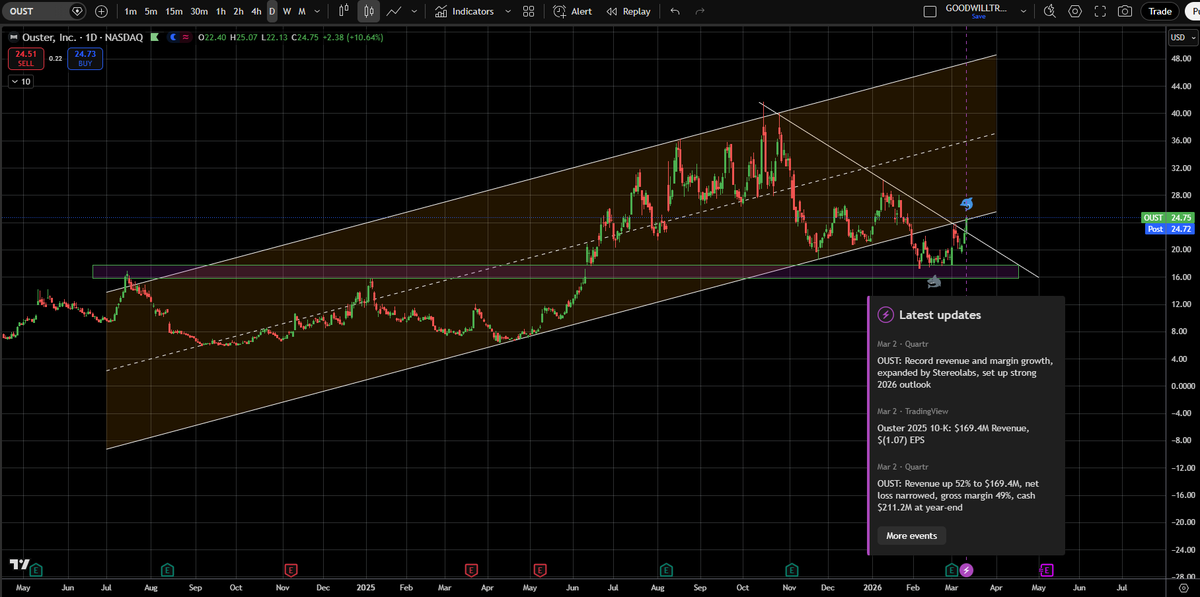Enter fullscreen mode

coord(1100,11)
